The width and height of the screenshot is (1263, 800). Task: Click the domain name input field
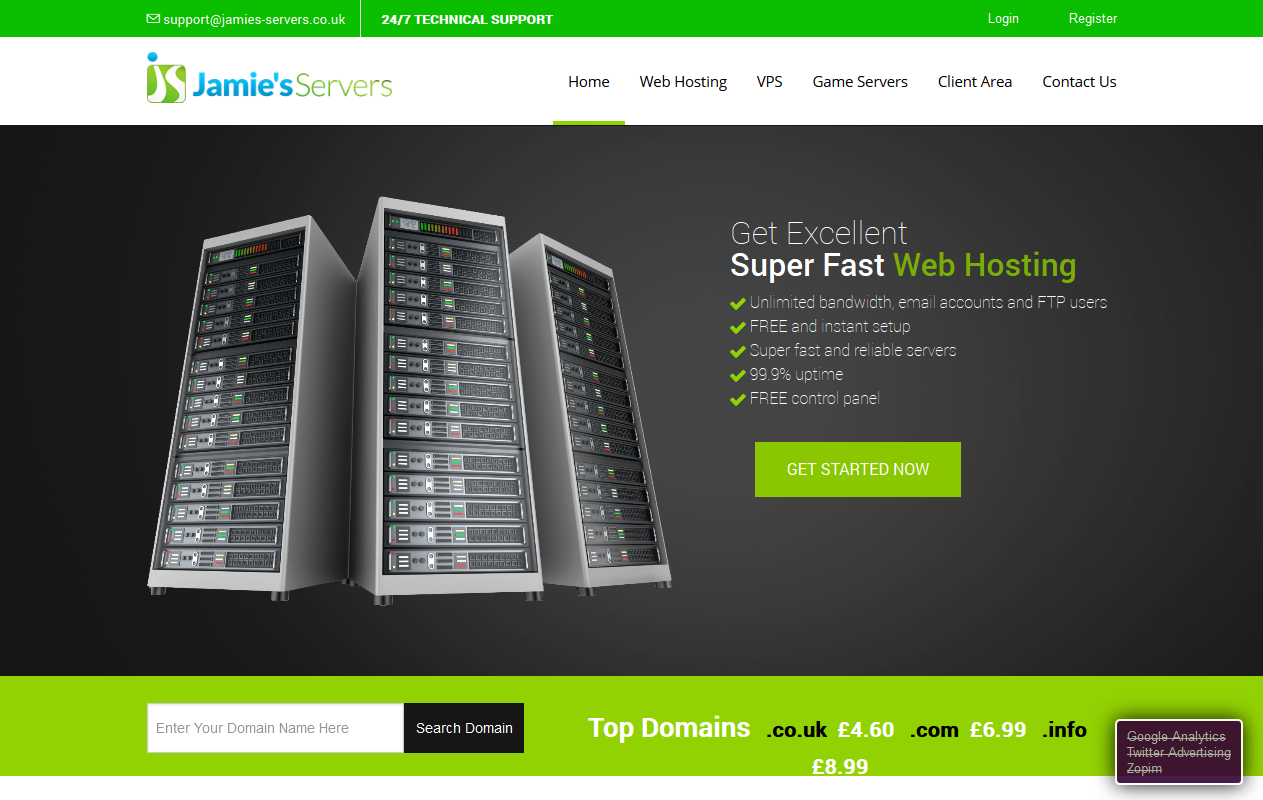tap(275, 728)
